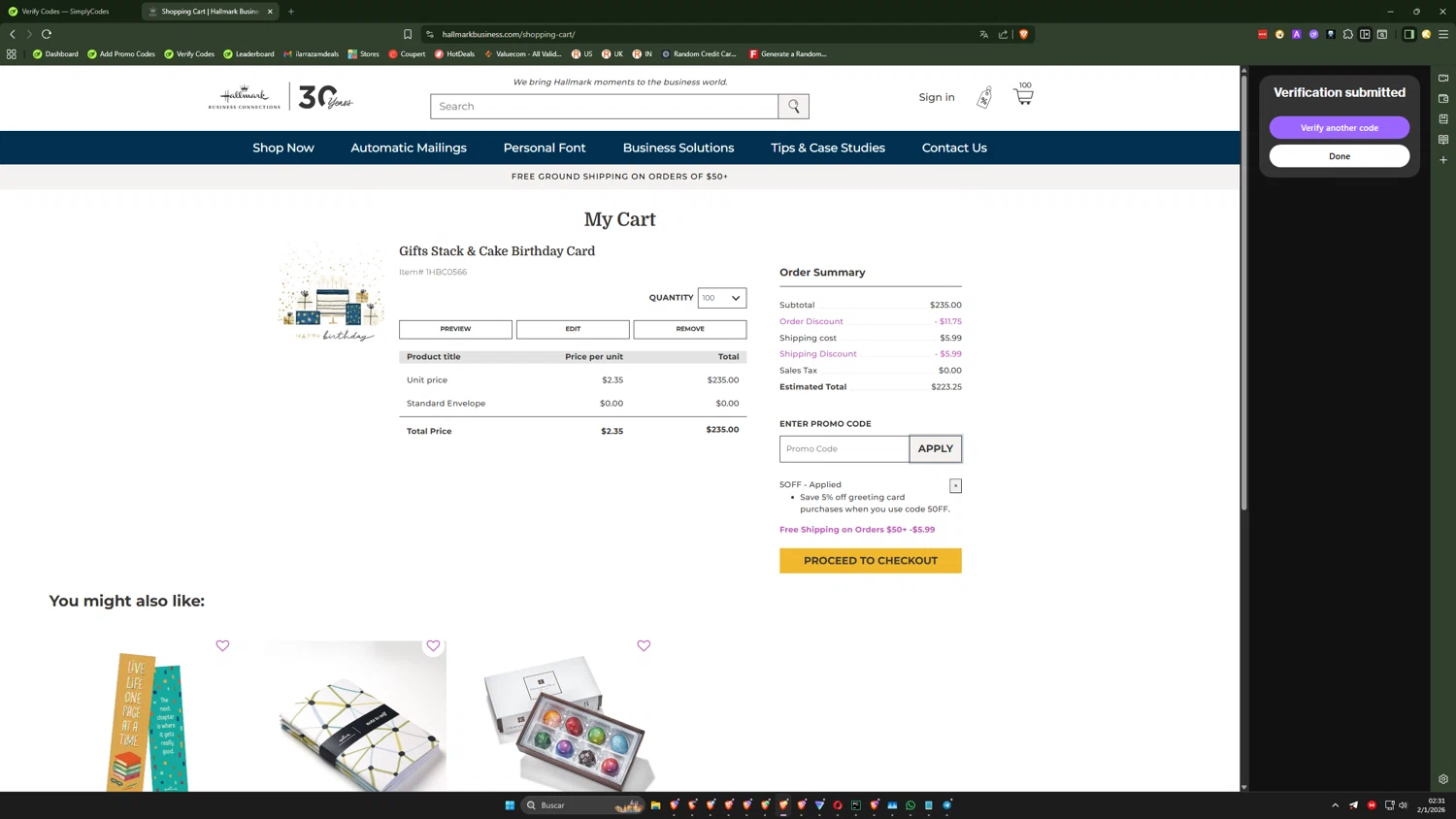Open the apps grid icon in bookmarks bar
1456x819 pixels.
[x=12, y=54]
